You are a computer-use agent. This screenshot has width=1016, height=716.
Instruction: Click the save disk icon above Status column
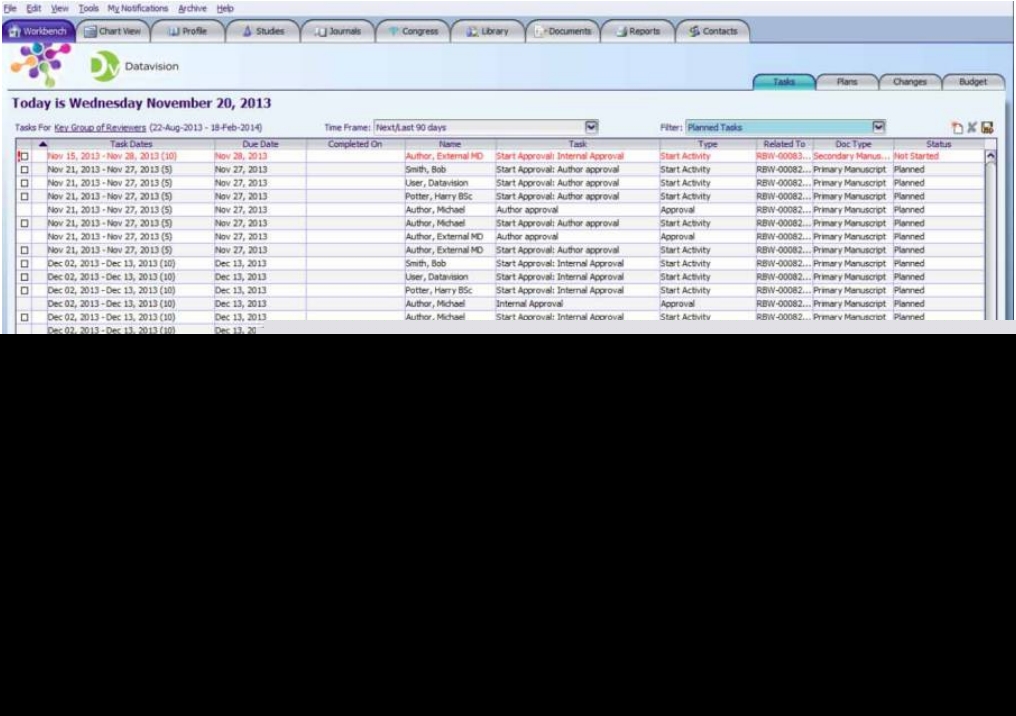[987, 128]
